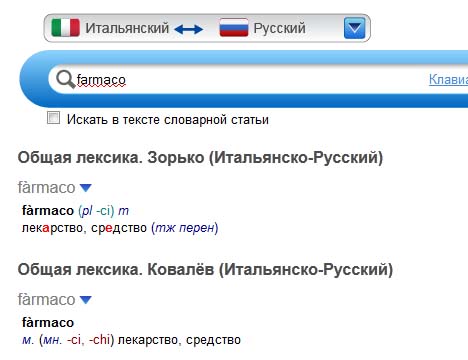Click the Зорько dictionary heading

[200, 158]
